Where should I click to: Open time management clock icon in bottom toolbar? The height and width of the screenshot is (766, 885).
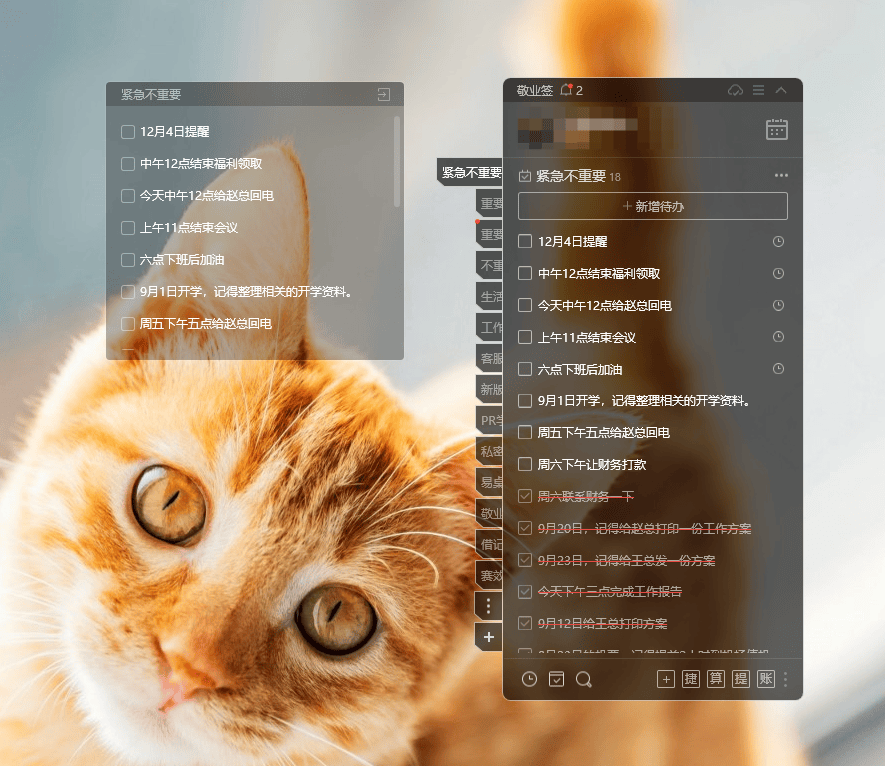529,679
